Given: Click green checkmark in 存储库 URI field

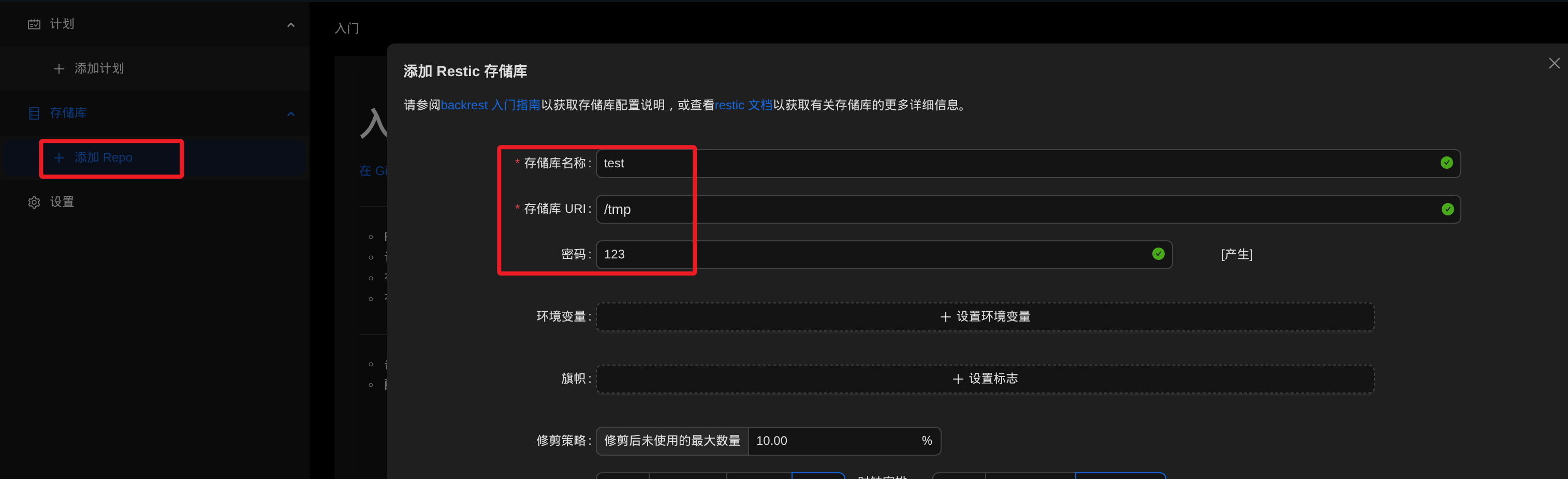Looking at the screenshot, I should pos(1447,209).
